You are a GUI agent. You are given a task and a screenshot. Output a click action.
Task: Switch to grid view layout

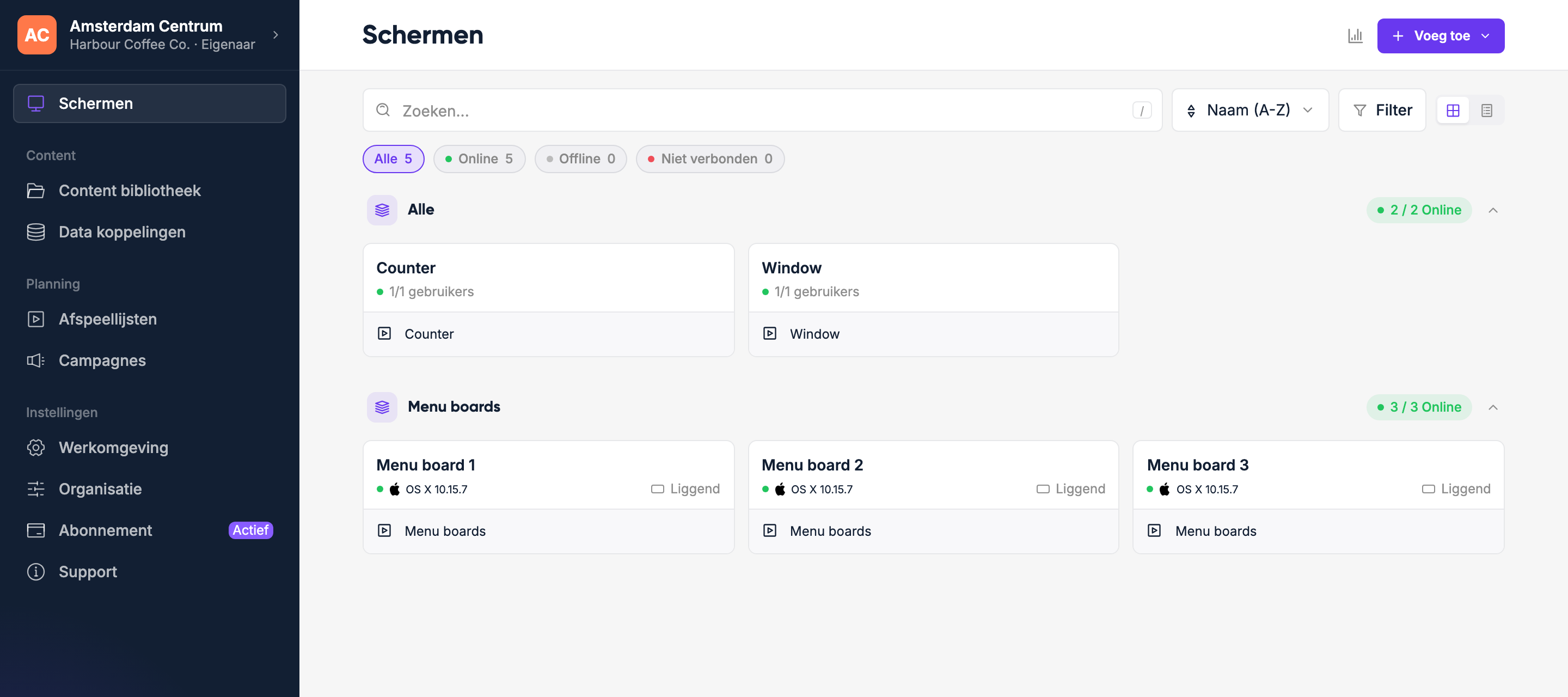point(1453,110)
